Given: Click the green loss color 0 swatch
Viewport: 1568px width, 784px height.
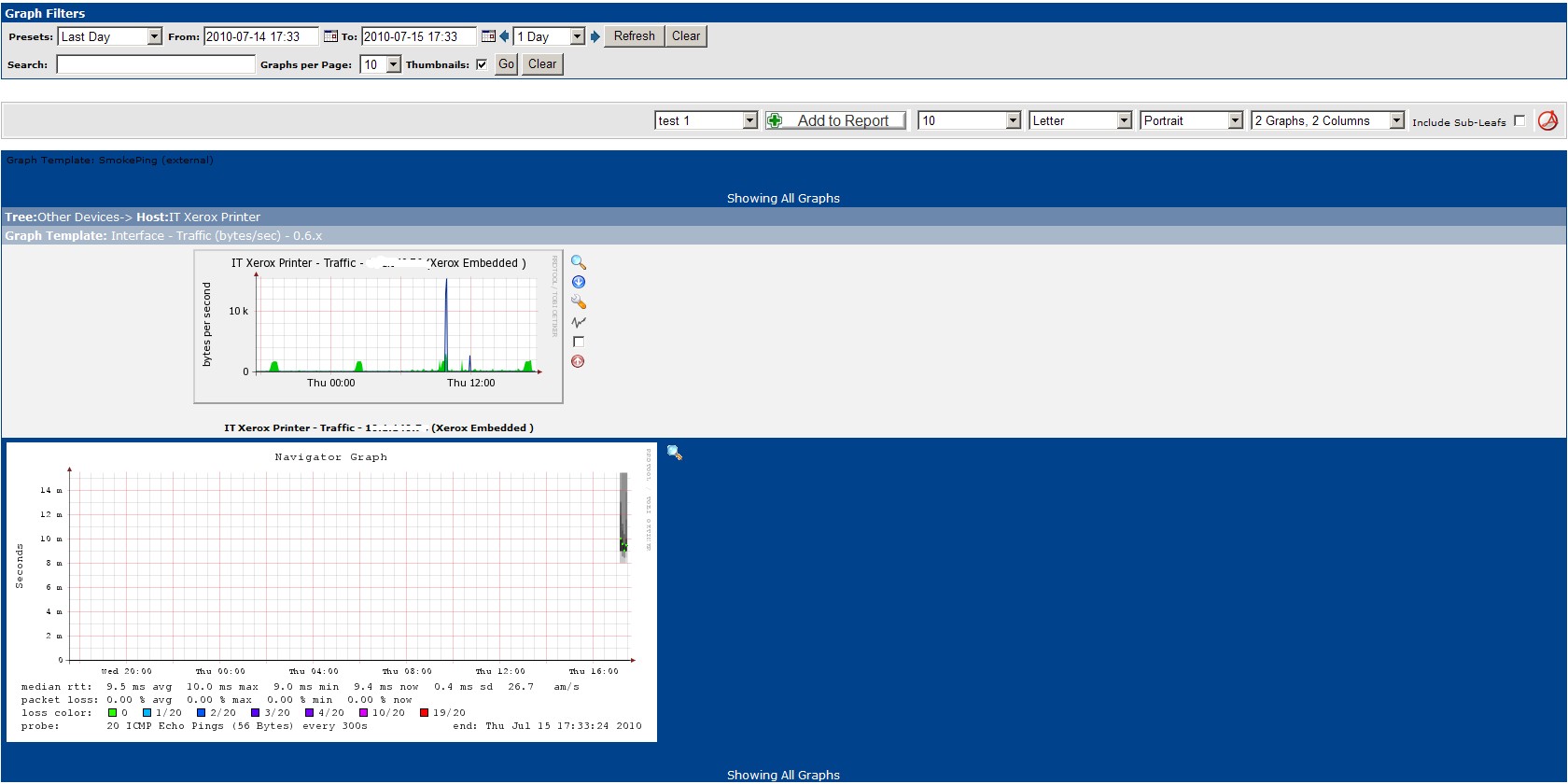Looking at the screenshot, I should (x=112, y=712).
